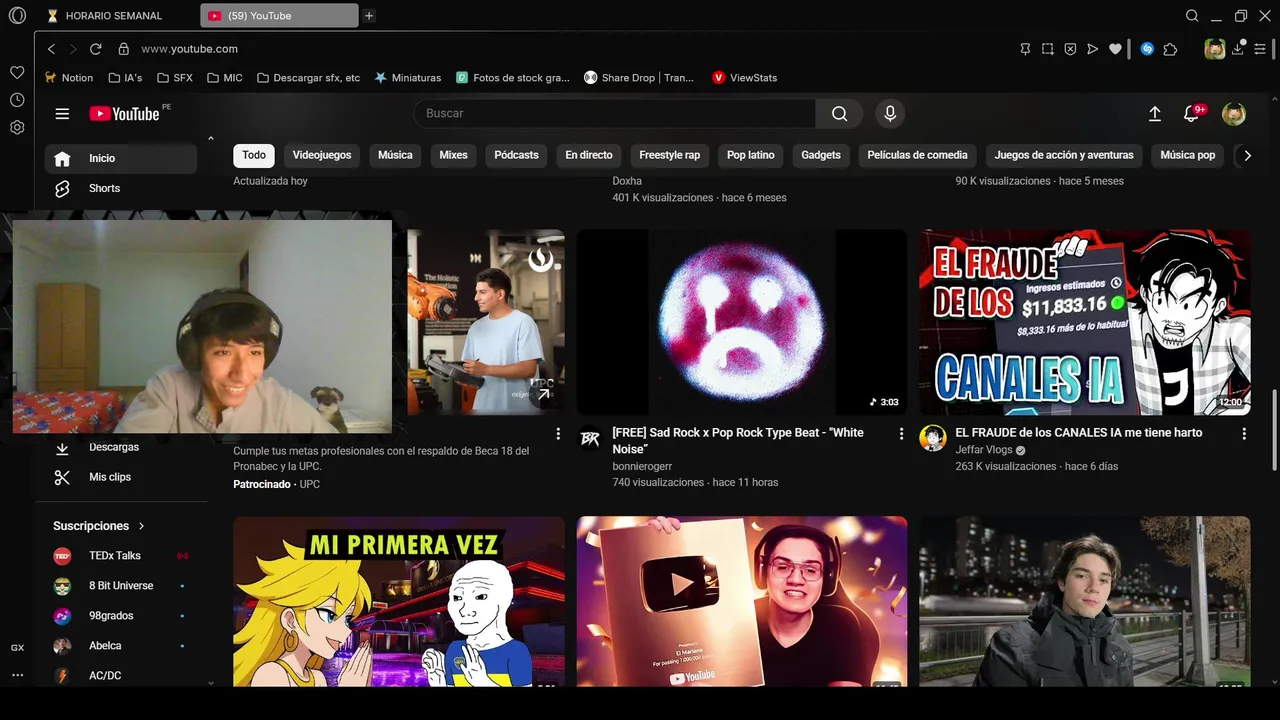Switch to the HORARIO SEMANAL tab
1280x720 pixels.
115,16
